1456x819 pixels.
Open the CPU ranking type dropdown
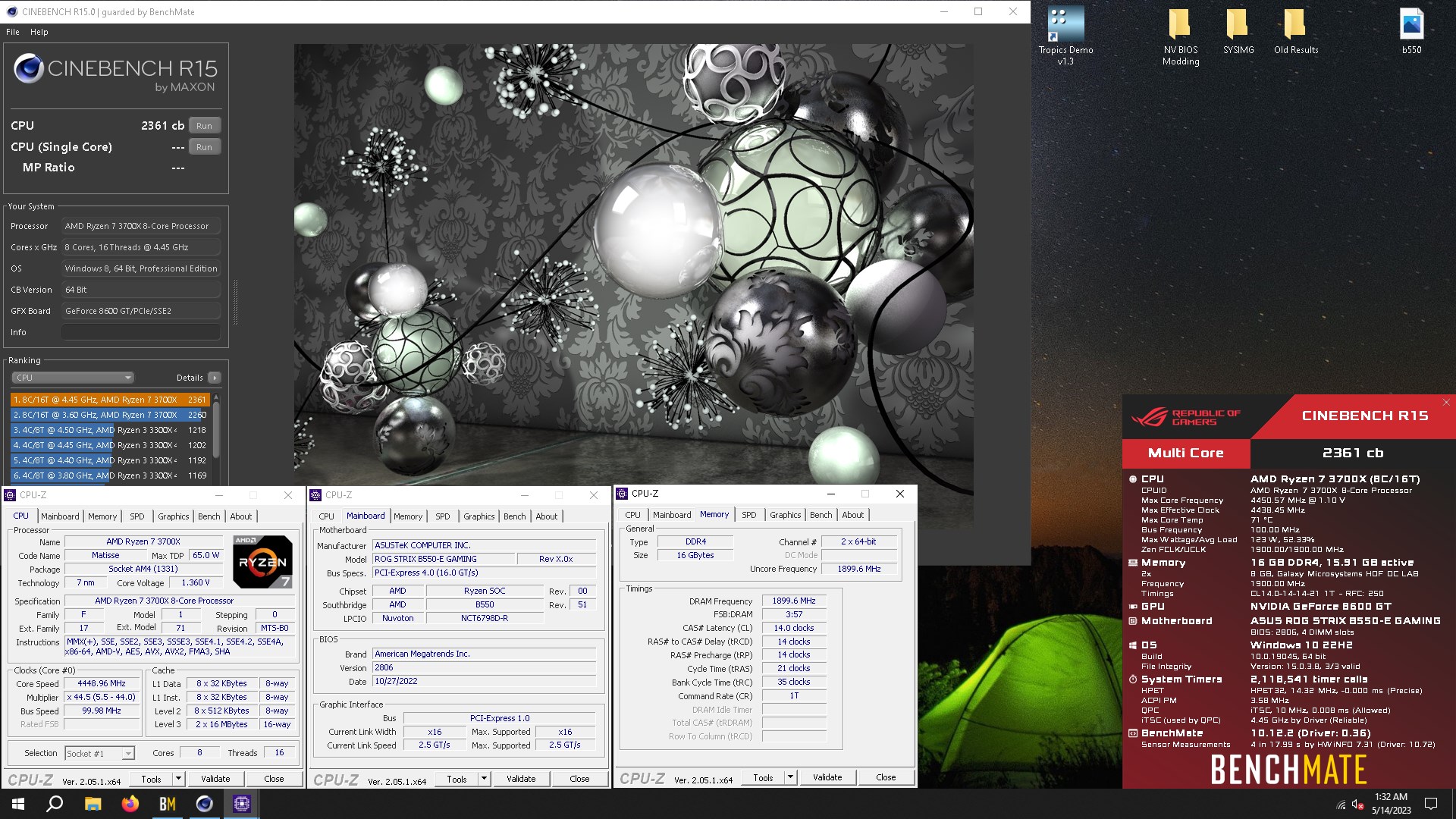73,378
